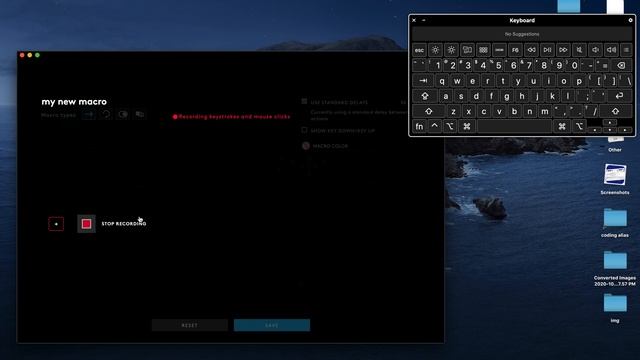Open the 'coding alias' desktop folder
This screenshot has height=360, width=640.
tap(615, 222)
